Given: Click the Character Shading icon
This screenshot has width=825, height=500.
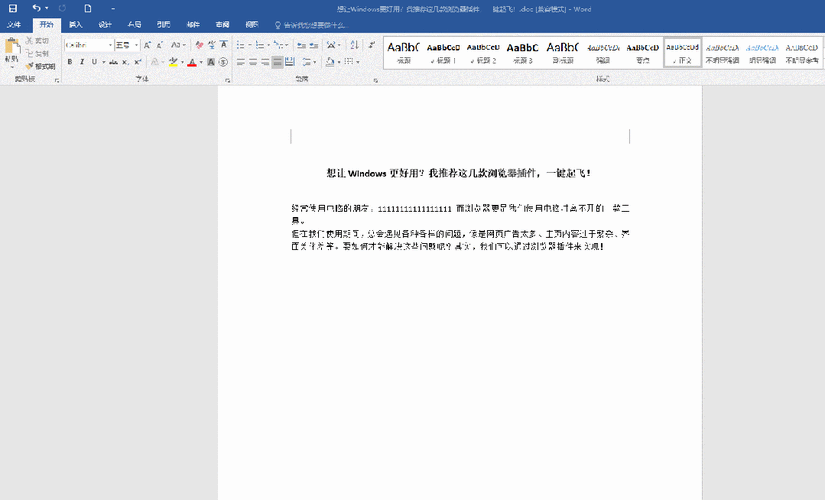Looking at the screenshot, I should pos(211,62).
